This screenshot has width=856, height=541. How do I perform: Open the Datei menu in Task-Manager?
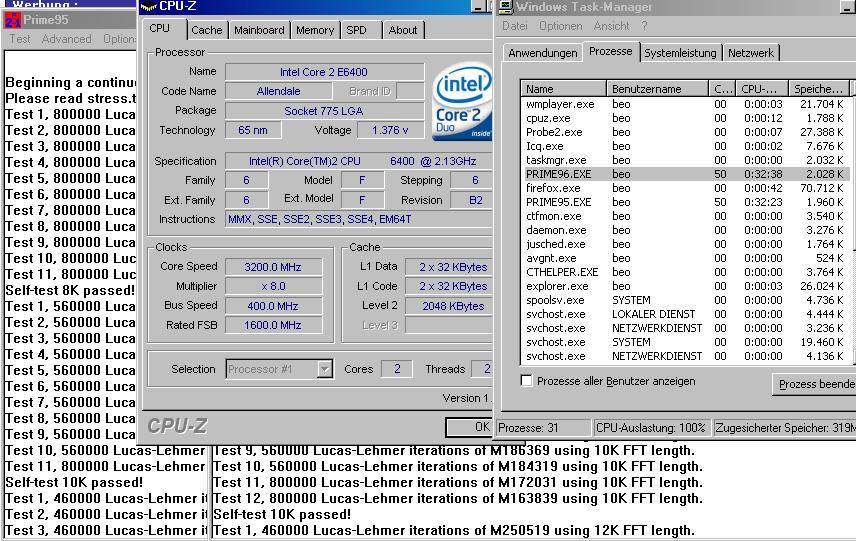click(x=514, y=26)
